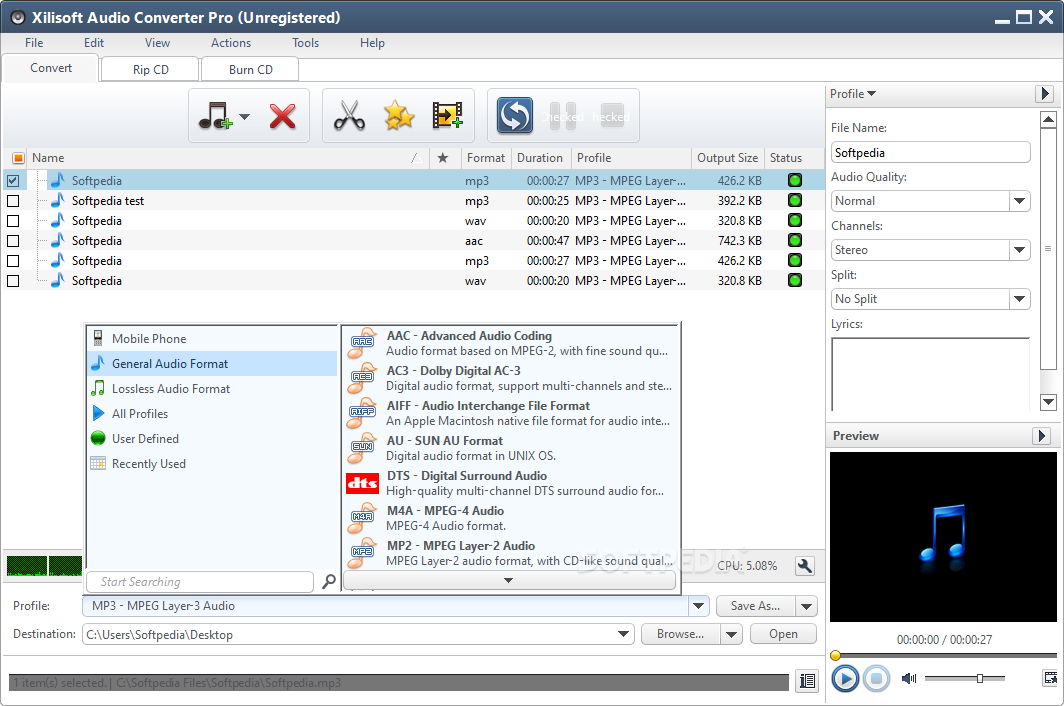This screenshot has width=1064, height=706.
Task: Click the Add File music note icon
Action: [x=215, y=116]
